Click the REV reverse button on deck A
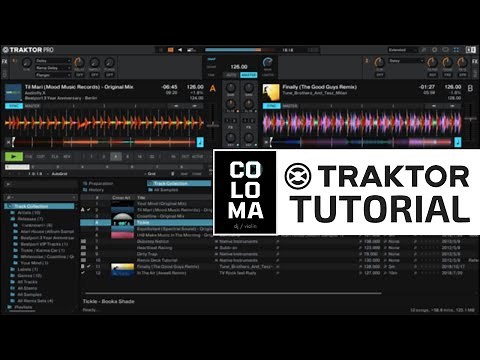Image resolution: width=480 pixels, height=360 pixels. pyautogui.click(x=67, y=157)
